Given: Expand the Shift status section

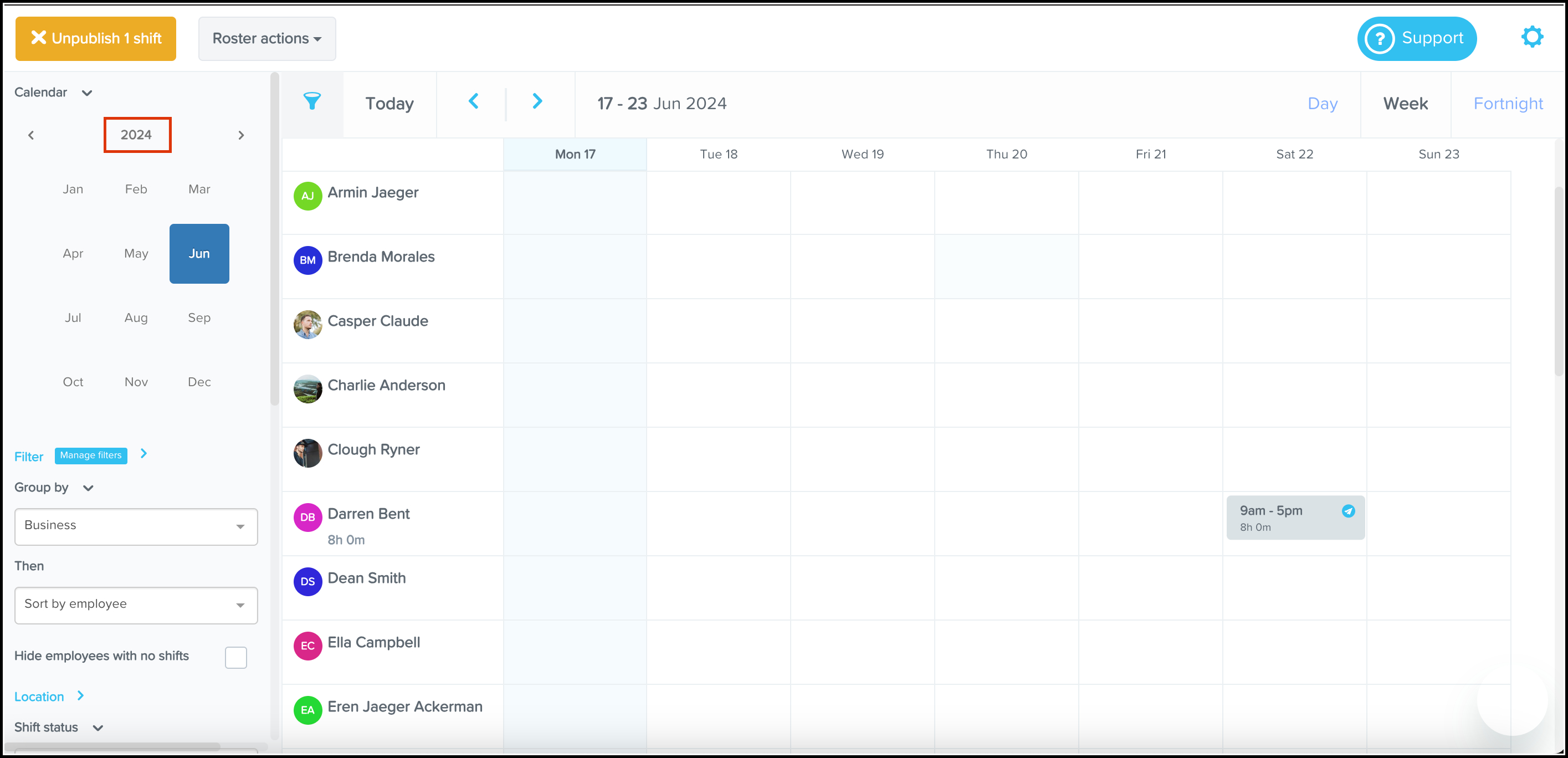Looking at the screenshot, I should tap(98, 728).
